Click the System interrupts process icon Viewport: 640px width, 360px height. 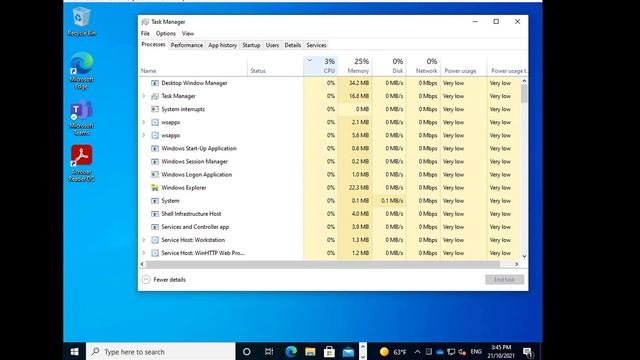click(x=155, y=109)
